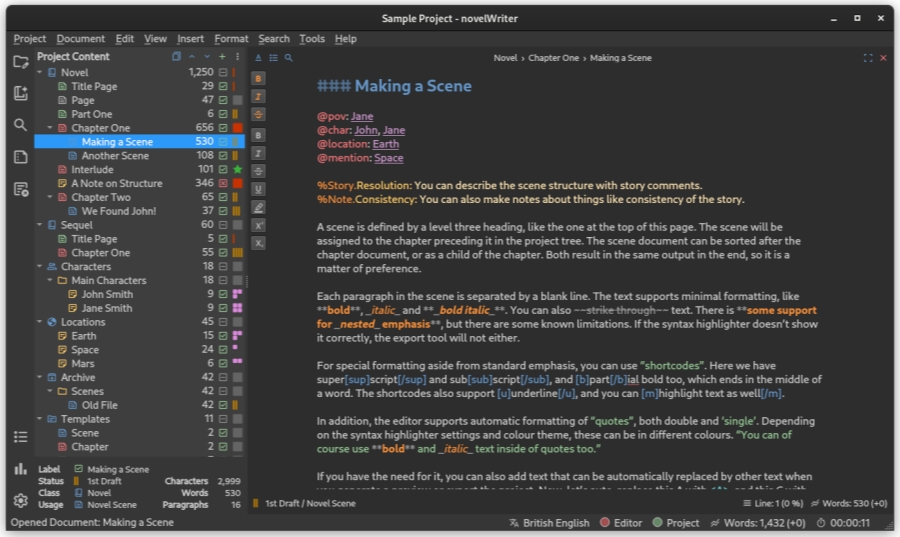
Task: Open the Build Manuscript tool in sidebar
Action: tap(21, 189)
